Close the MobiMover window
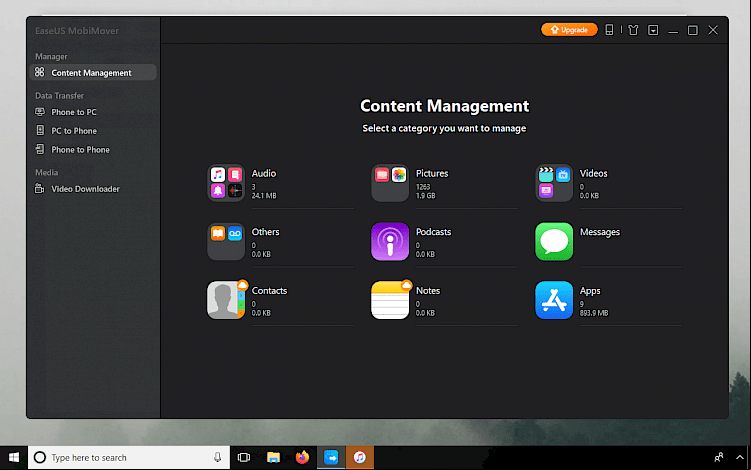 tap(713, 30)
